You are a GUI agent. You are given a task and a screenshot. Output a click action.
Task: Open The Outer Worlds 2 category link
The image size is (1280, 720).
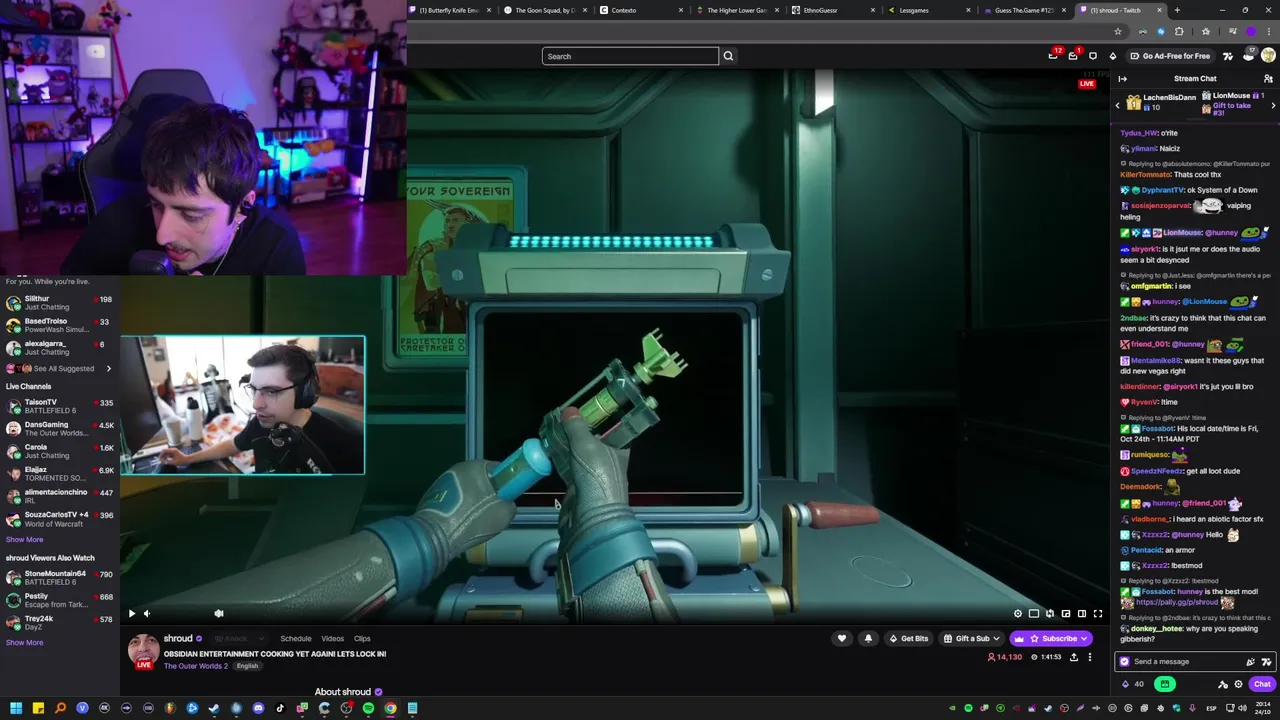196,666
